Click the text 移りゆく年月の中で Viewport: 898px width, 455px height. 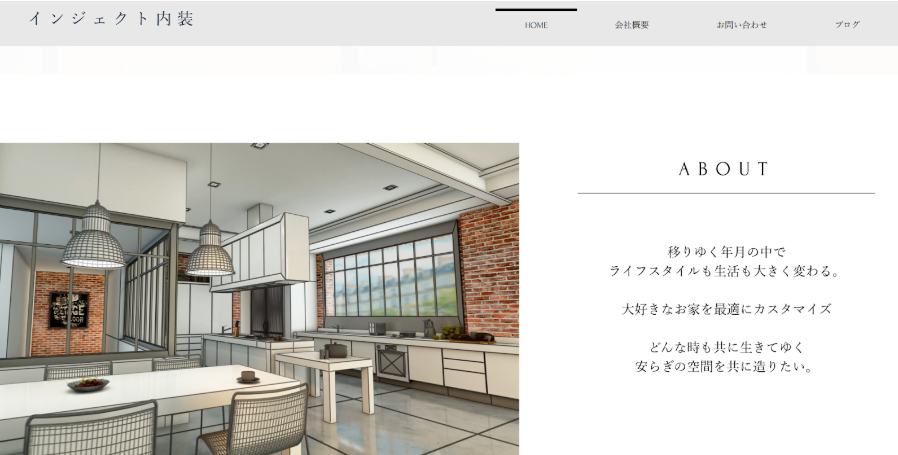[x=726, y=252]
